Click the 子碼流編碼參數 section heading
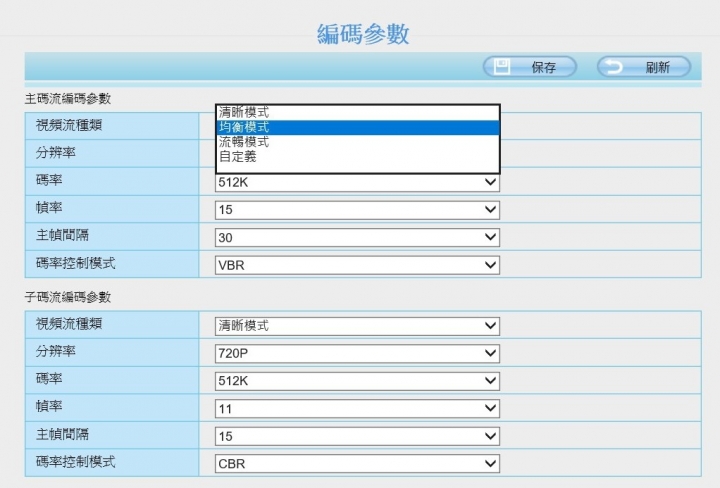The height and width of the screenshot is (488, 720). point(68,297)
